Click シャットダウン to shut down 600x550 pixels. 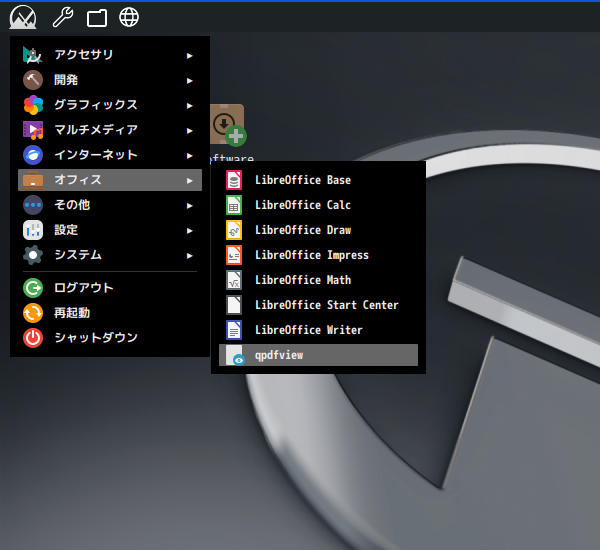95,338
